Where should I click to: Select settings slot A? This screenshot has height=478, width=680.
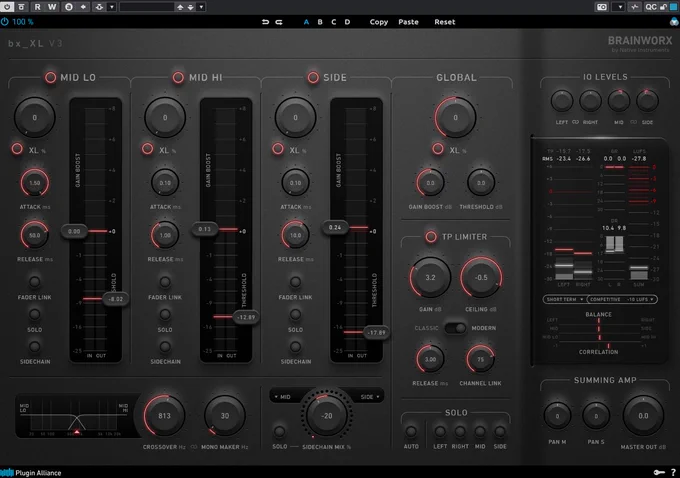306,22
